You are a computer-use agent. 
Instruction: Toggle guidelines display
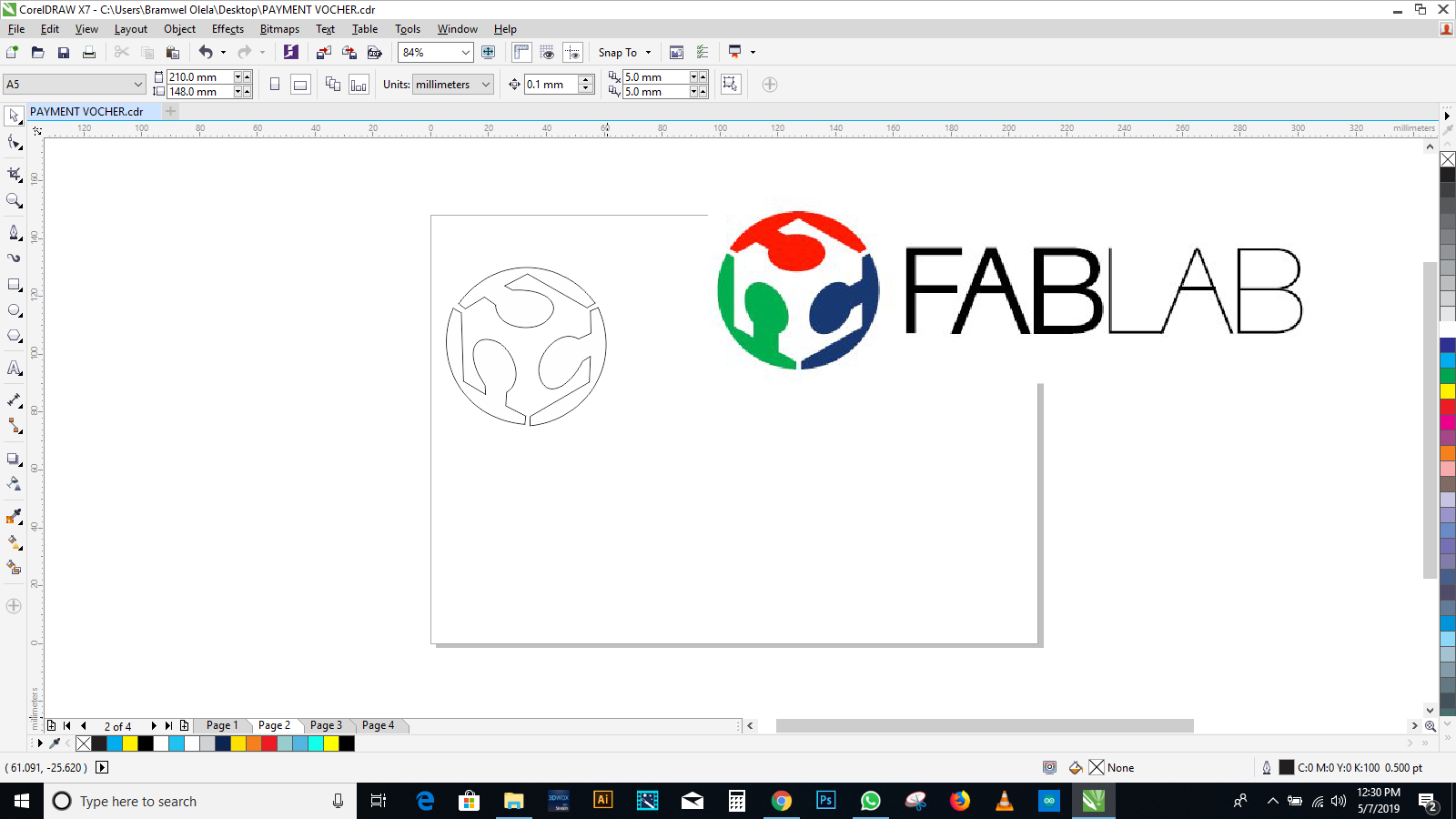pyautogui.click(x=572, y=53)
